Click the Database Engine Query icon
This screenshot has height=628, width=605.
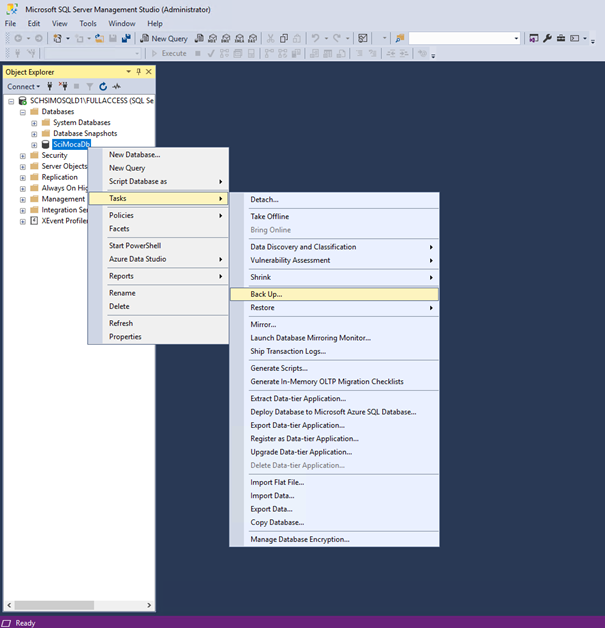pyautogui.click(x=199, y=38)
